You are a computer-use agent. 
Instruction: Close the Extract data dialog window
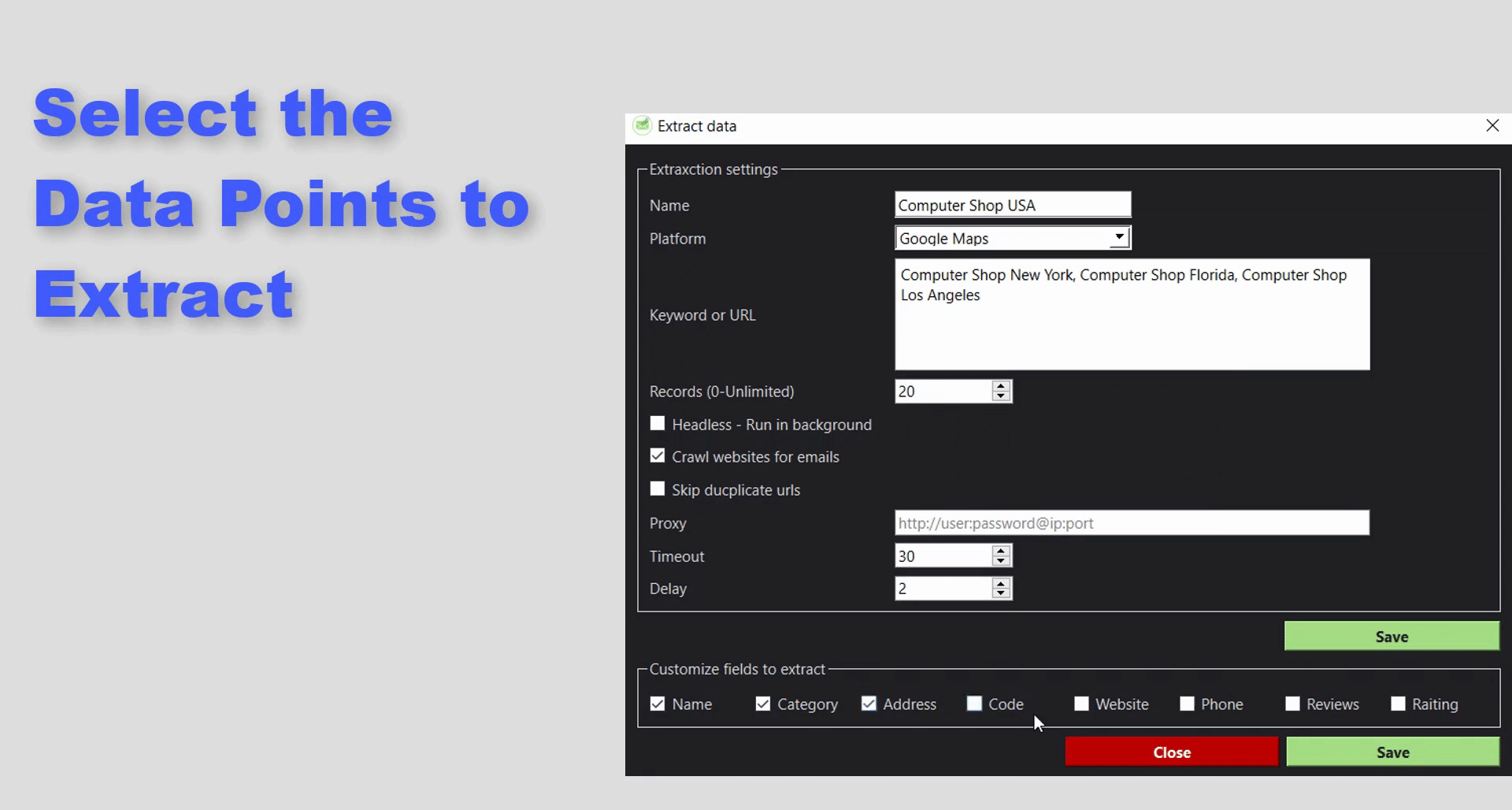pyautogui.click(x=1492, y=126)
